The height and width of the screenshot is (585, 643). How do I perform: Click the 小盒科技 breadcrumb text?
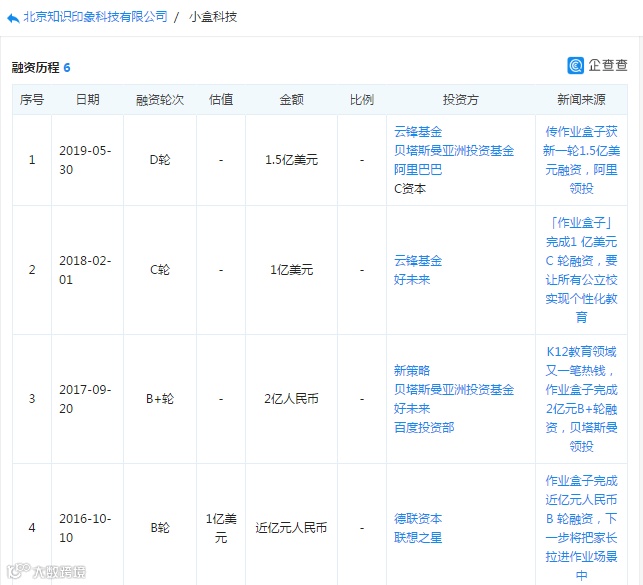213,17
